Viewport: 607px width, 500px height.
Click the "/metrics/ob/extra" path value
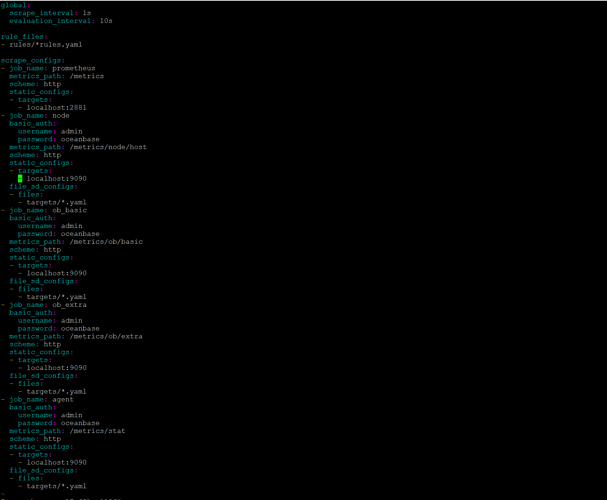point(106,337)
